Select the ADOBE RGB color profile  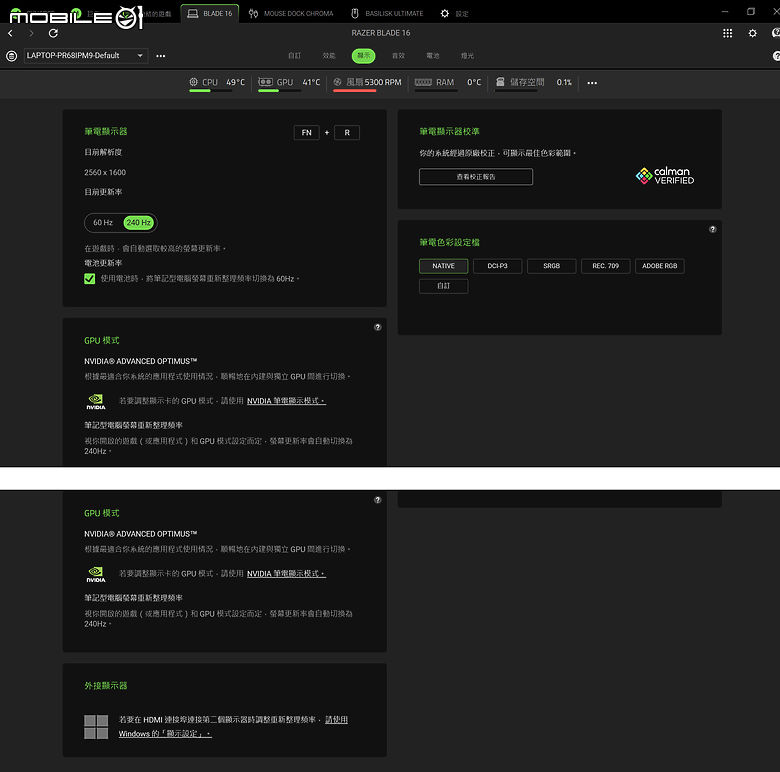(660, 266)
